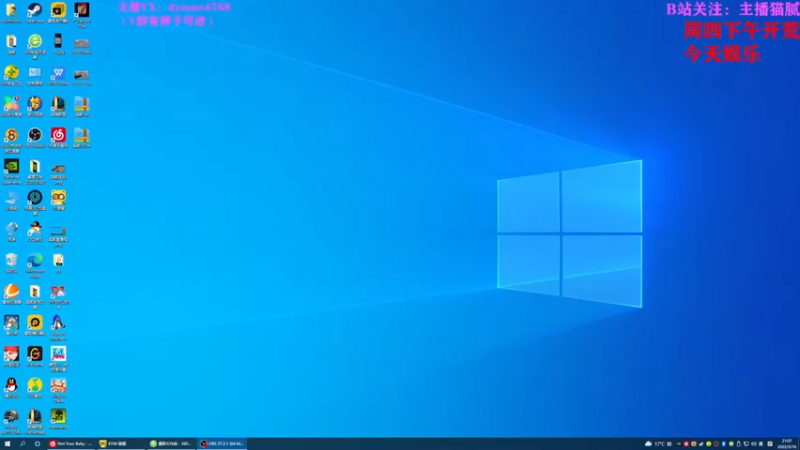
Task: Open the NetEase Cloud Music shortcut
Action: click(58, 137)
